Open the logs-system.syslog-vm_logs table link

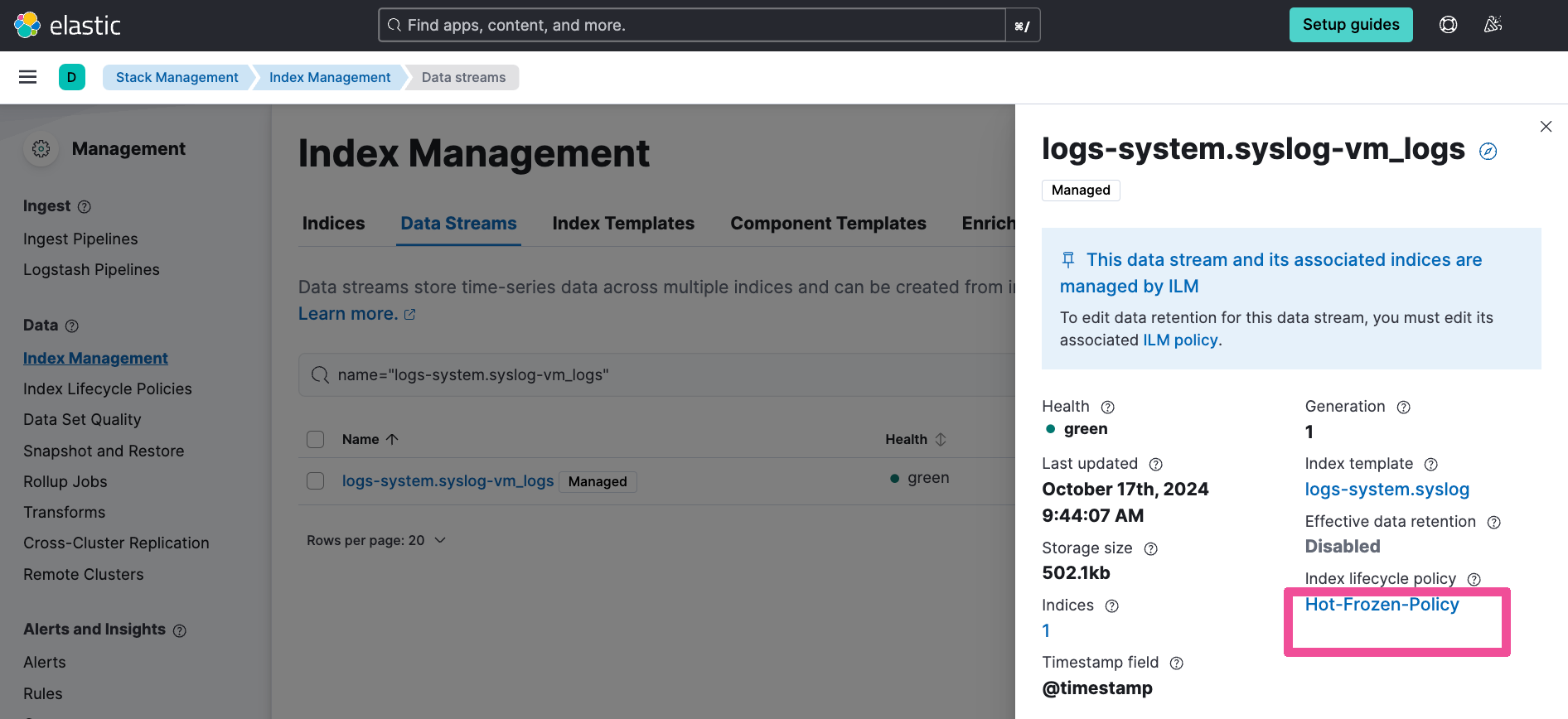(448, 481)
